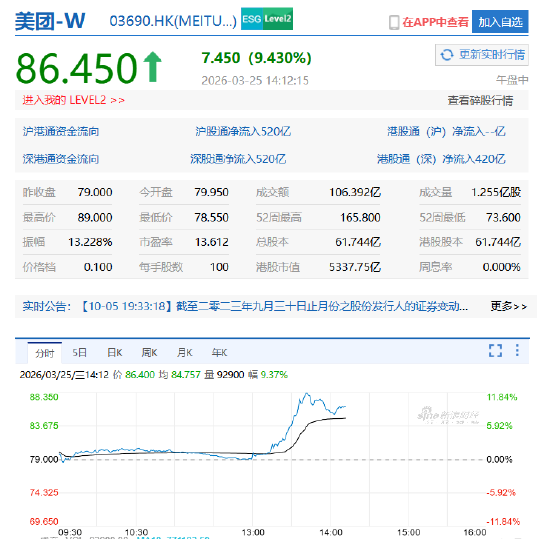The height and width of the screenshot is (539, 550).
Task: Click the Level2 badge icon
Action: point(278,19)
